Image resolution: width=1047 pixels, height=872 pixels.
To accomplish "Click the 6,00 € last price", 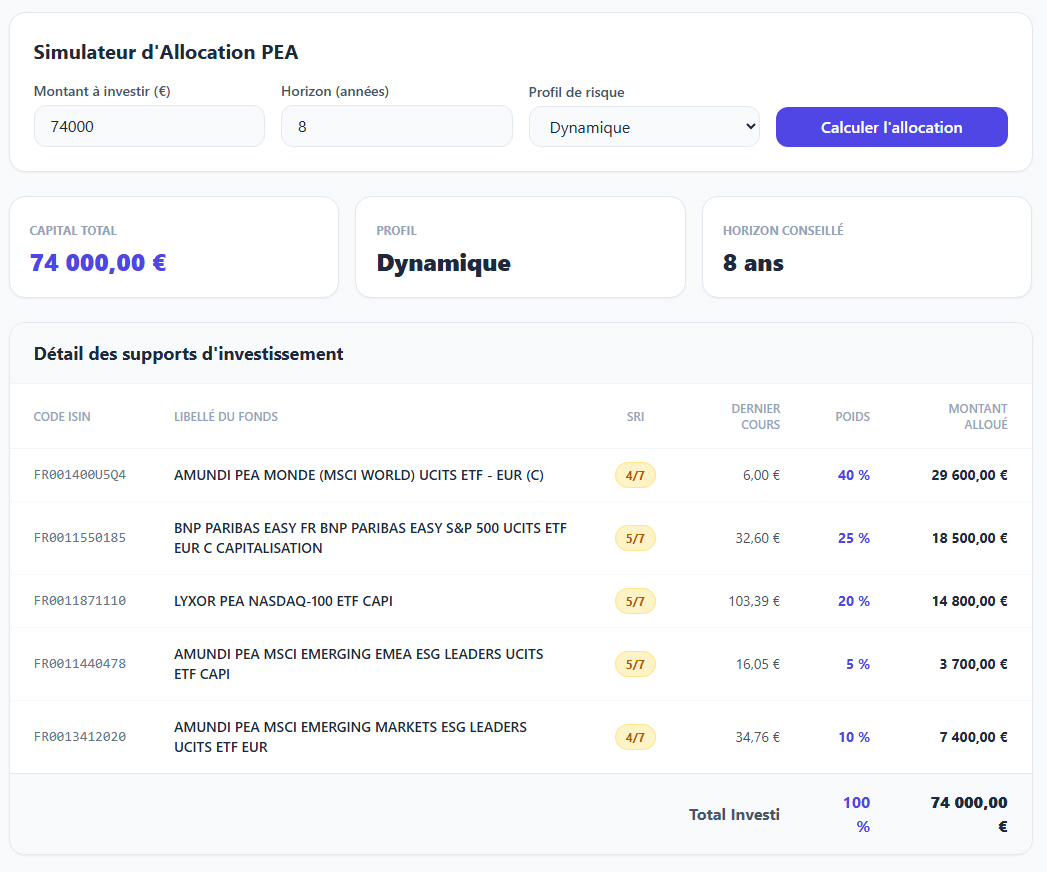I will [761, 475].
